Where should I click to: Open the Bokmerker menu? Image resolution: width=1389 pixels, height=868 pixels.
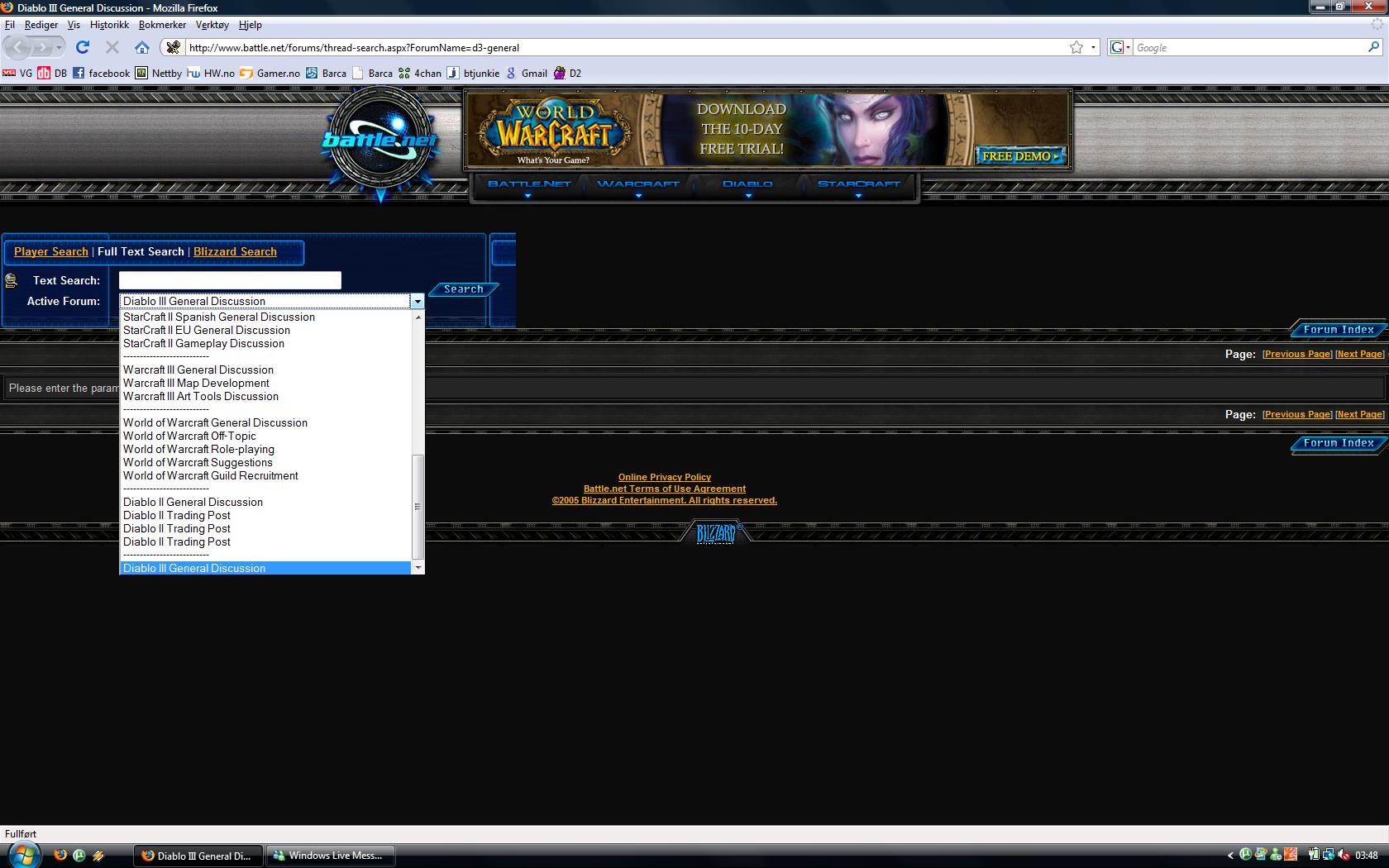[162, 25]
